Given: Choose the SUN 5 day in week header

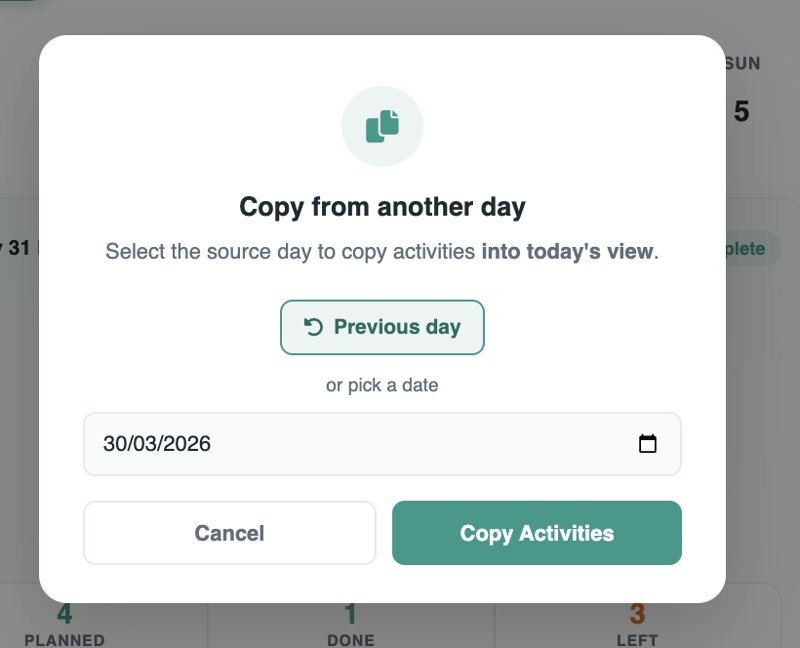Looking at the screenshot, I should pos(741,95).
